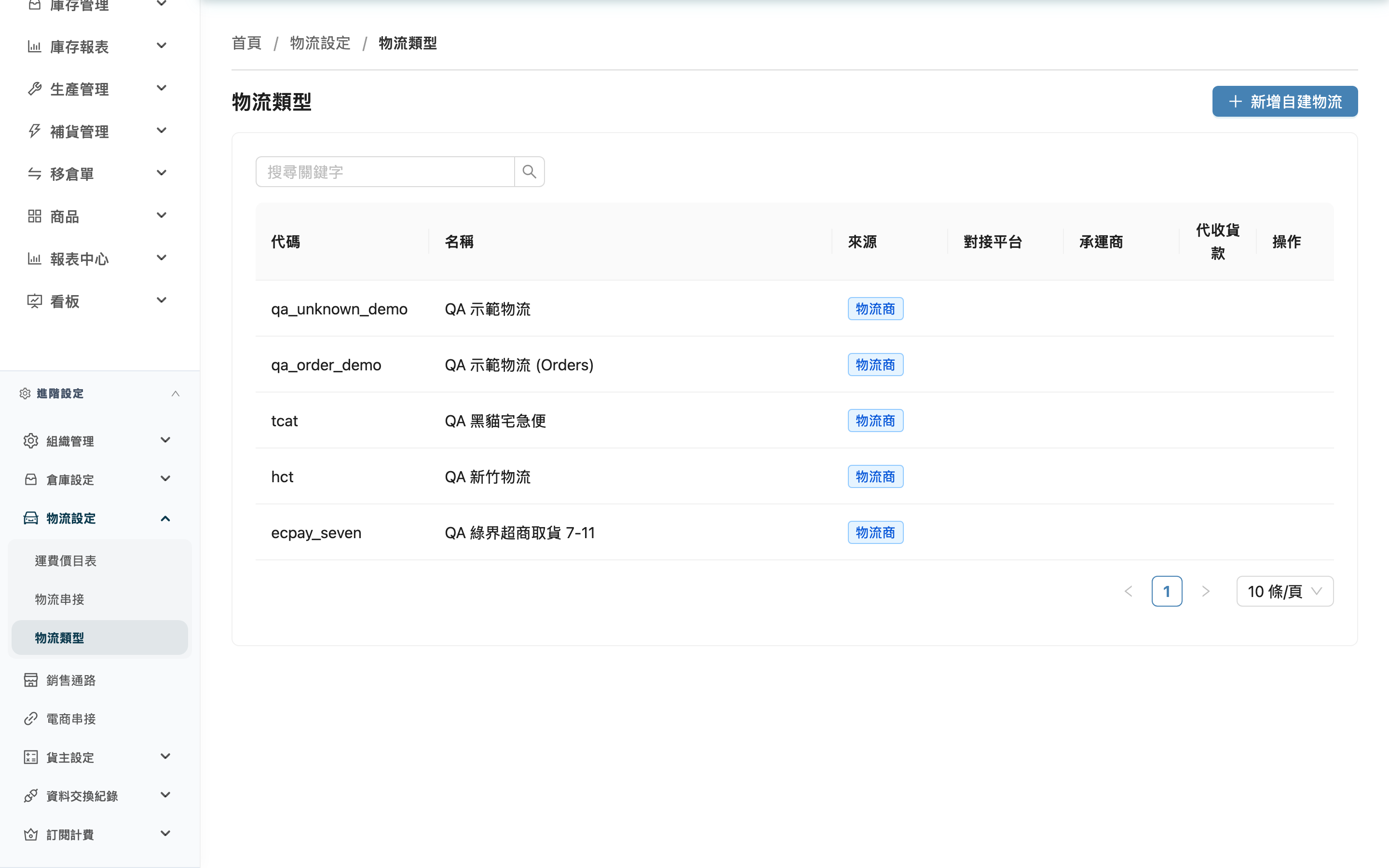
Task: Click the 生產管理 wrench icon
Action: click(34, 89)
